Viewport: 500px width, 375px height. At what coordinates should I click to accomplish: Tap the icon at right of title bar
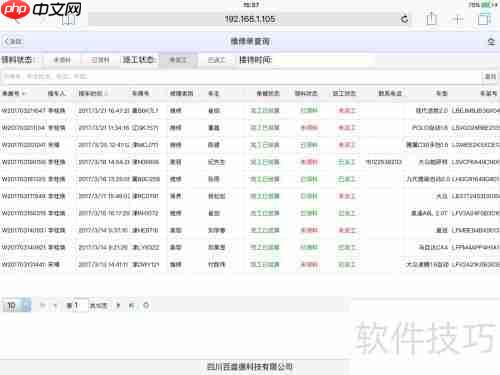[x=491, y=42]
